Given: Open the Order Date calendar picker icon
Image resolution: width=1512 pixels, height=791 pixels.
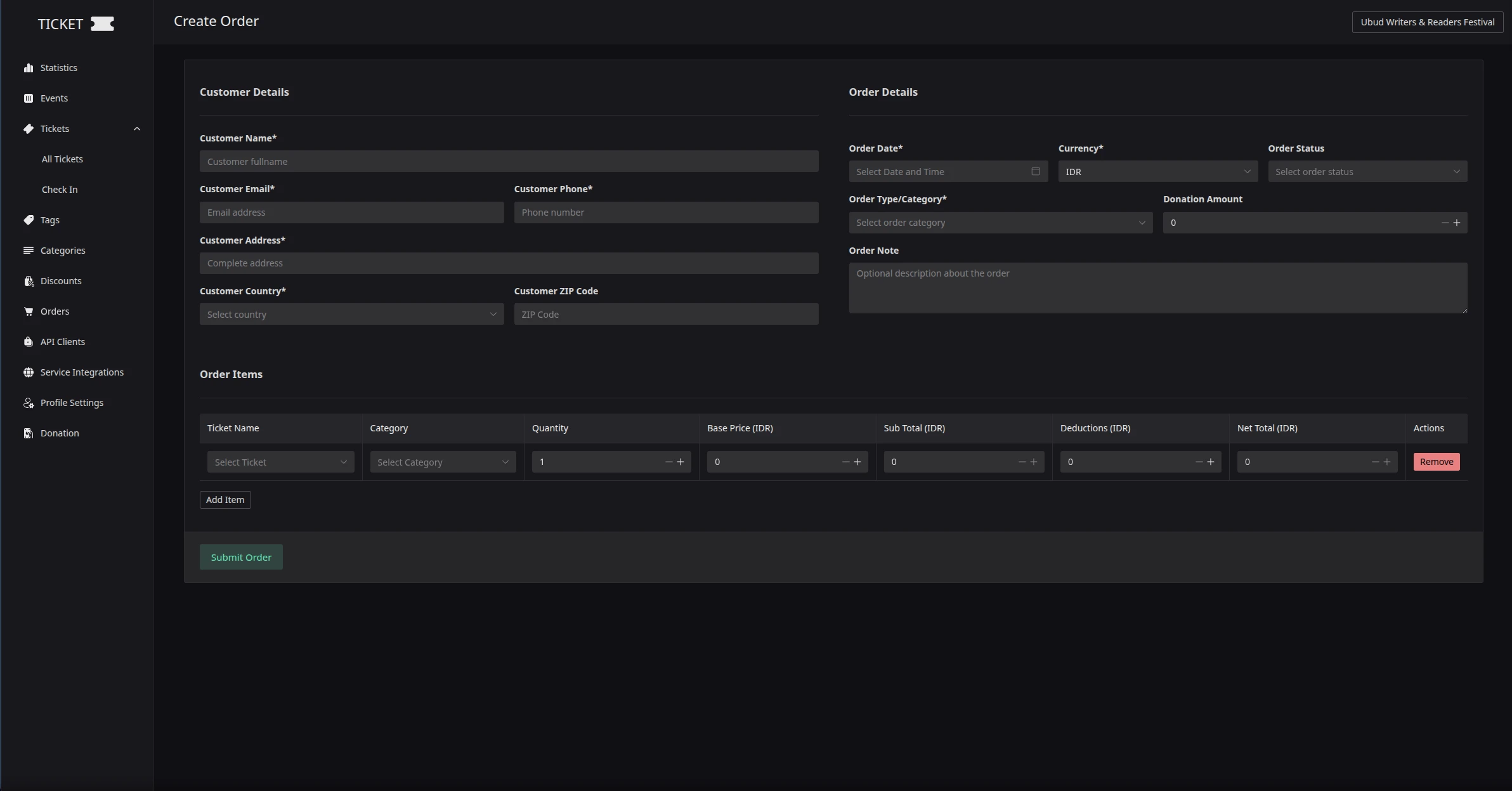Looking at the screenshot, I should pyautogui.click(x=1035, y=171).
